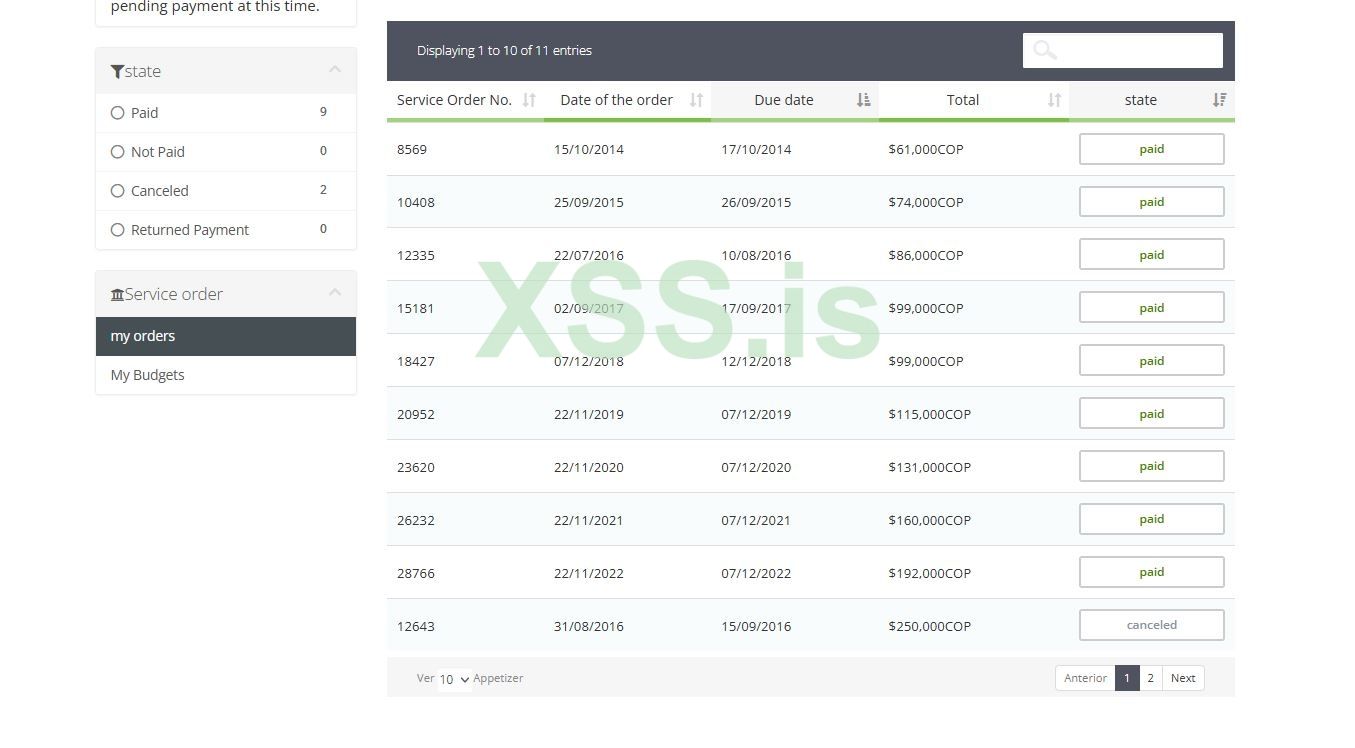Screen dimensions: 1355x748
Task: Click the funnel filter icon beside state
Action: coord(117,72)
